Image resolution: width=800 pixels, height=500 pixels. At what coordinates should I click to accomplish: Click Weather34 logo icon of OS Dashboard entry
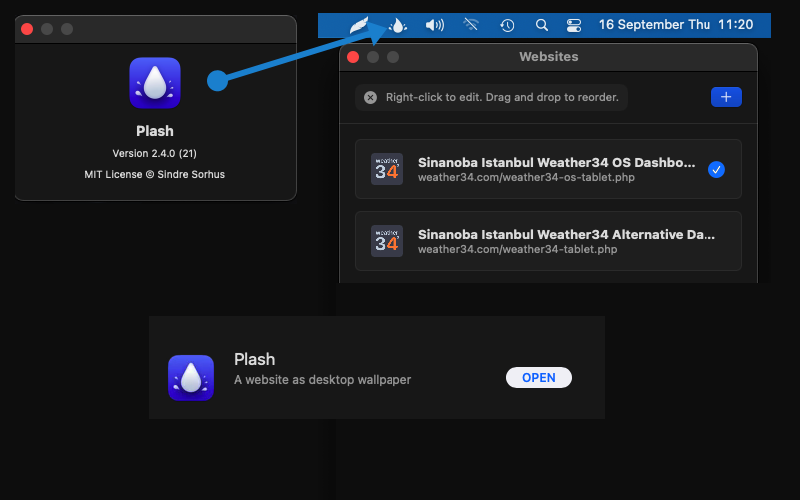click(387, 169)
